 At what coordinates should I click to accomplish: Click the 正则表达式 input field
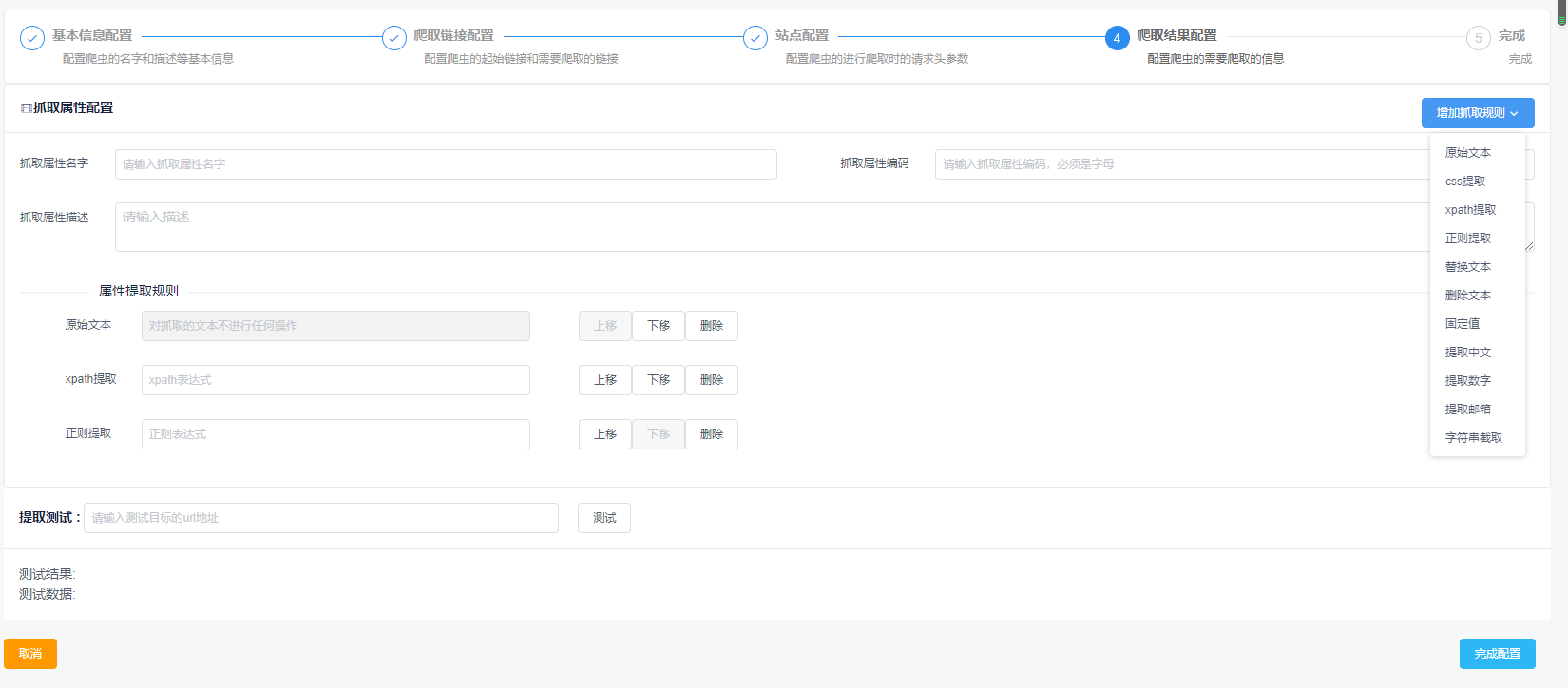pyautogui.click(x=335, y=434)
